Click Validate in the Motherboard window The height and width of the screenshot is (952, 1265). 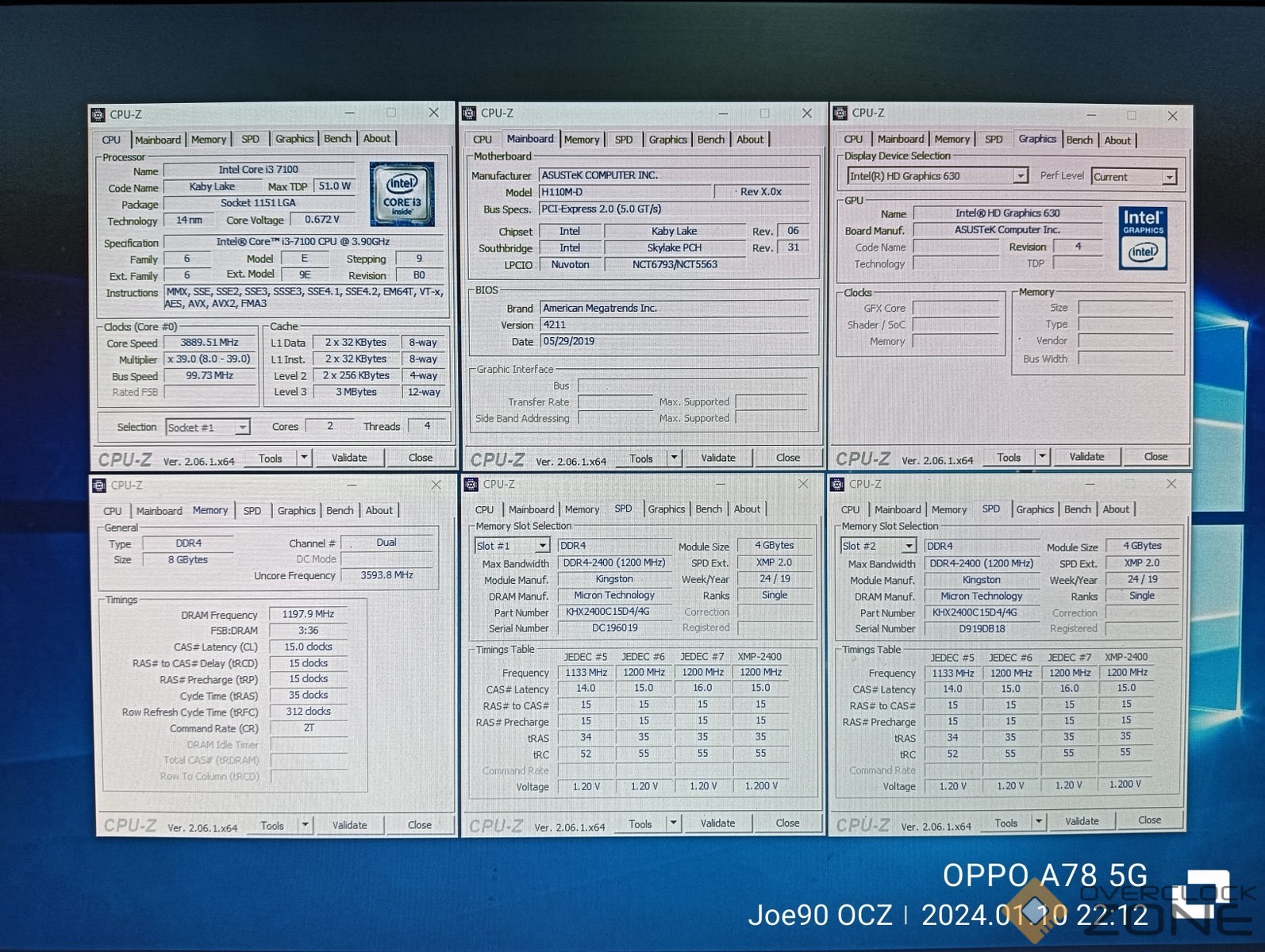[x=718, y=458]
